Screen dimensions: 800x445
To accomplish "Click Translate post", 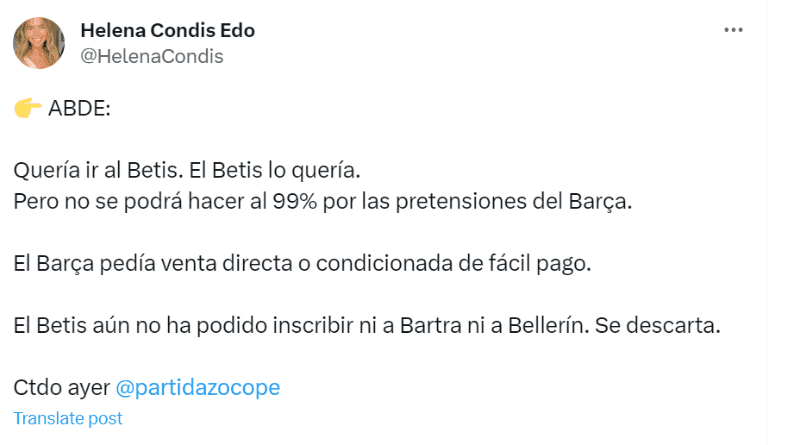I will point(68,418).
